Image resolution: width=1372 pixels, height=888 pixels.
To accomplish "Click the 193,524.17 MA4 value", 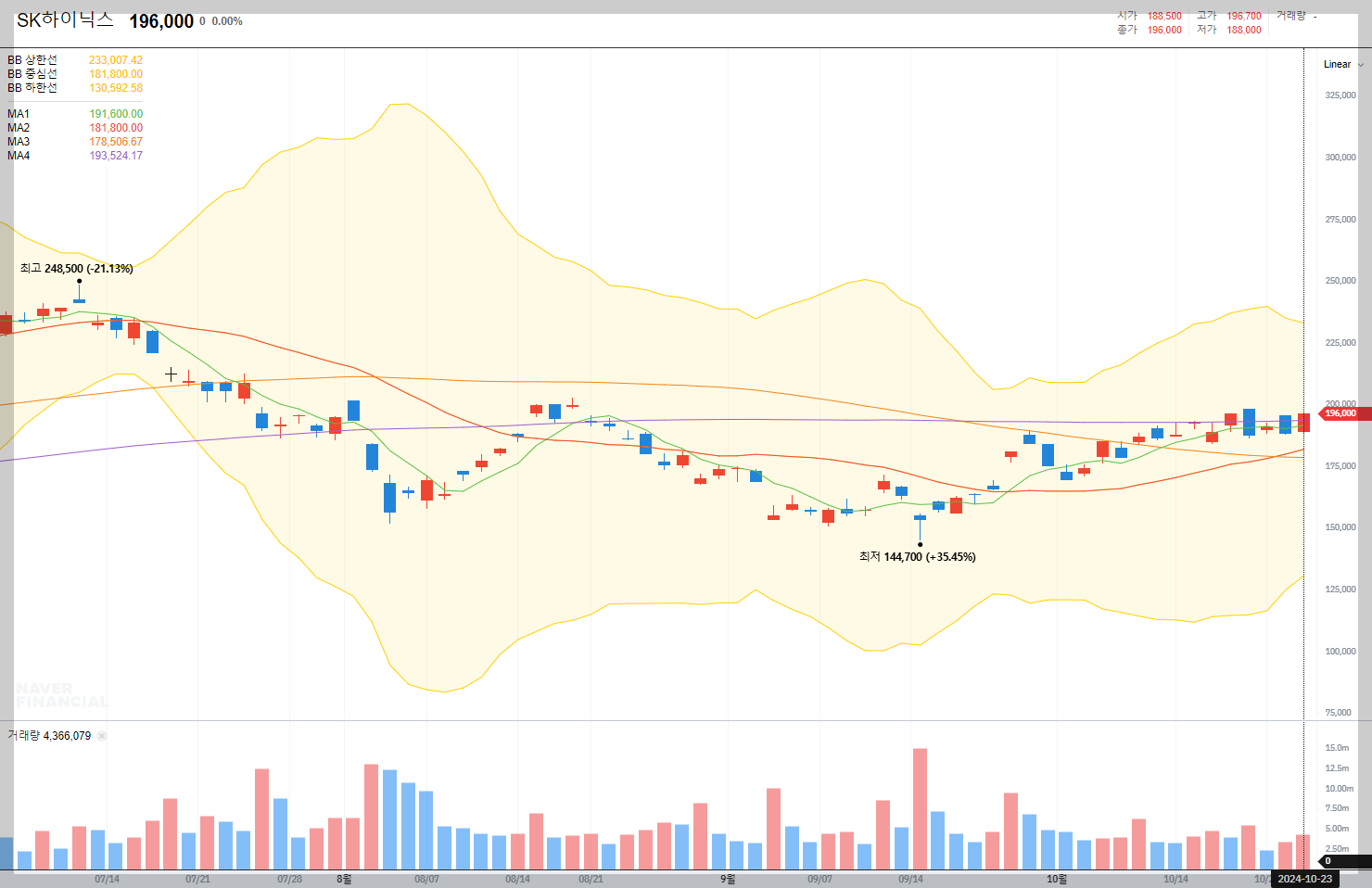I will pyautogui.click(x=116, y=156).
